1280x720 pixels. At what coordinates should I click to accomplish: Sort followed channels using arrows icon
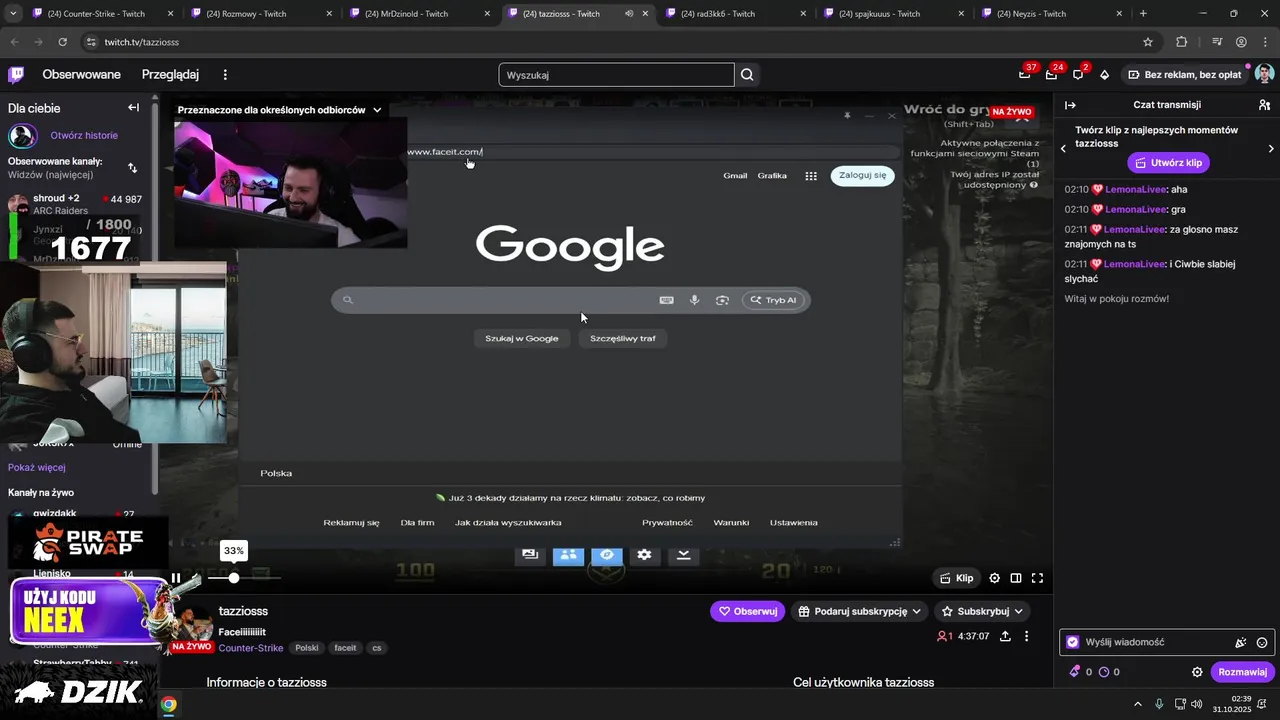click(133, 168)
